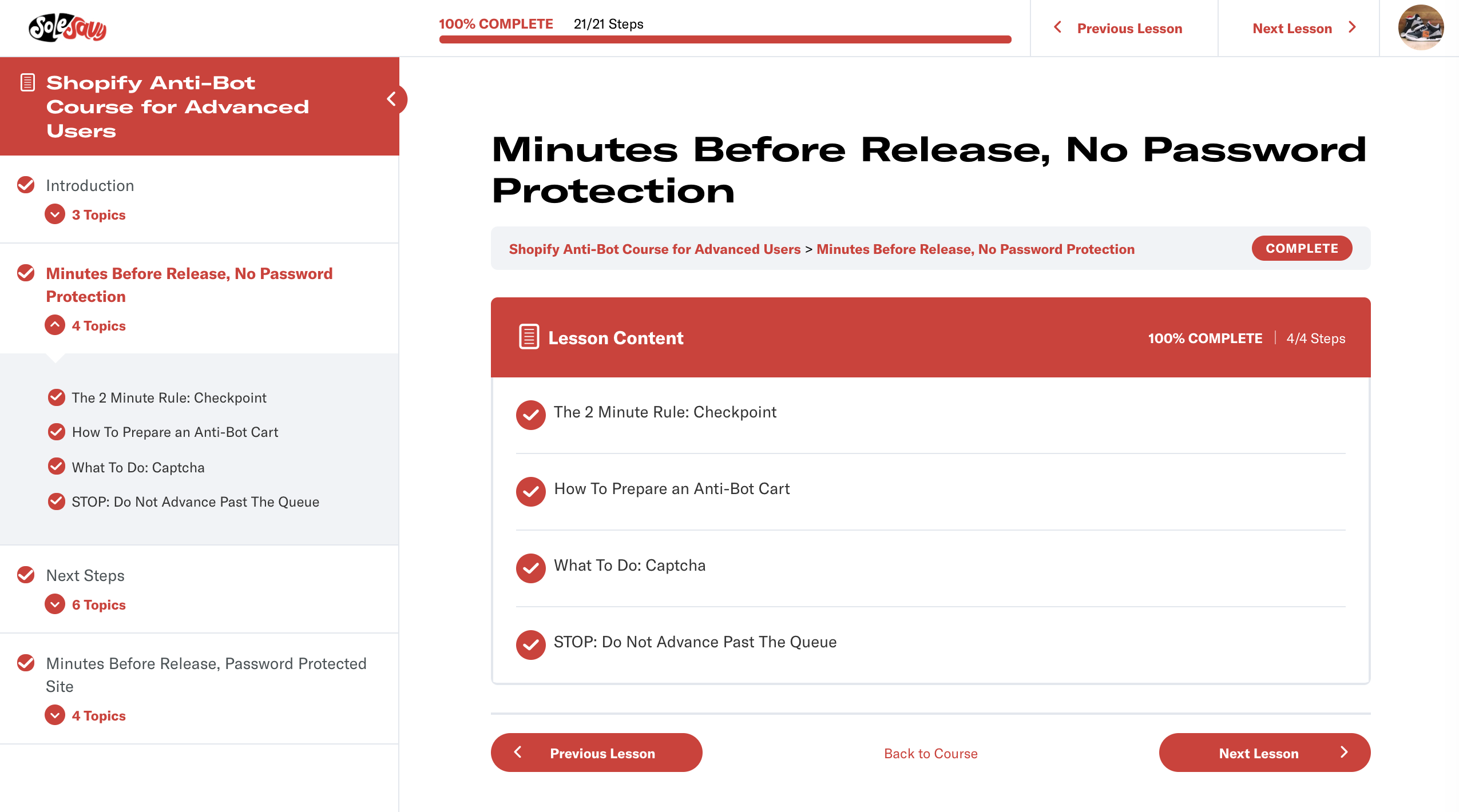
Task: Click the right chevron beside top Next Lesson
Action: (x=1353, y=27)
